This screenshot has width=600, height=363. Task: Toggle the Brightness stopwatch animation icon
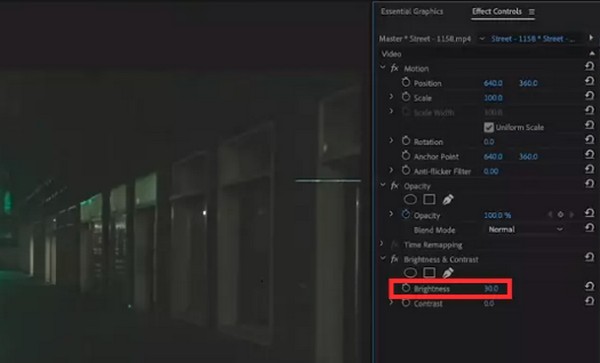pos(406,288)
